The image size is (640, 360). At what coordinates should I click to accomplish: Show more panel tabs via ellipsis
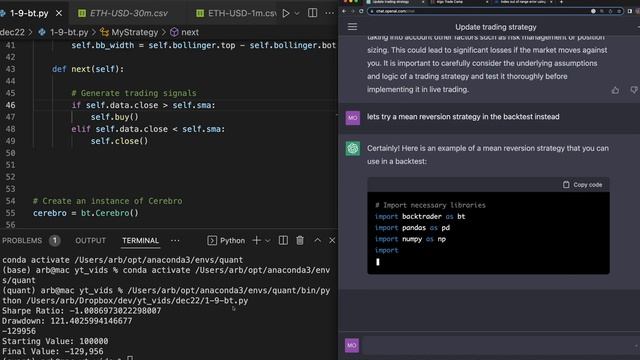click(175, 241)
